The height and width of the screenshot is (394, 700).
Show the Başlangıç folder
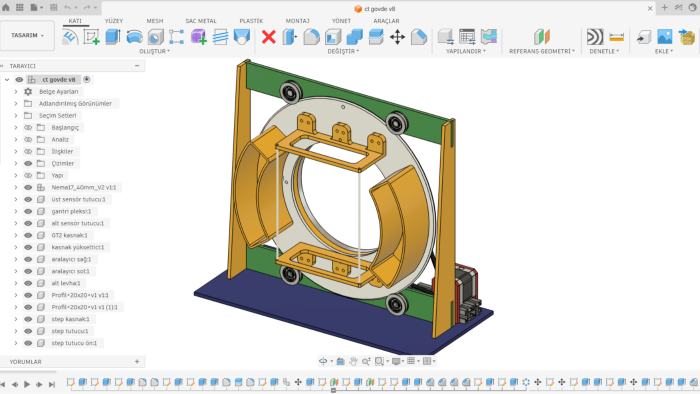click(28, 128)
